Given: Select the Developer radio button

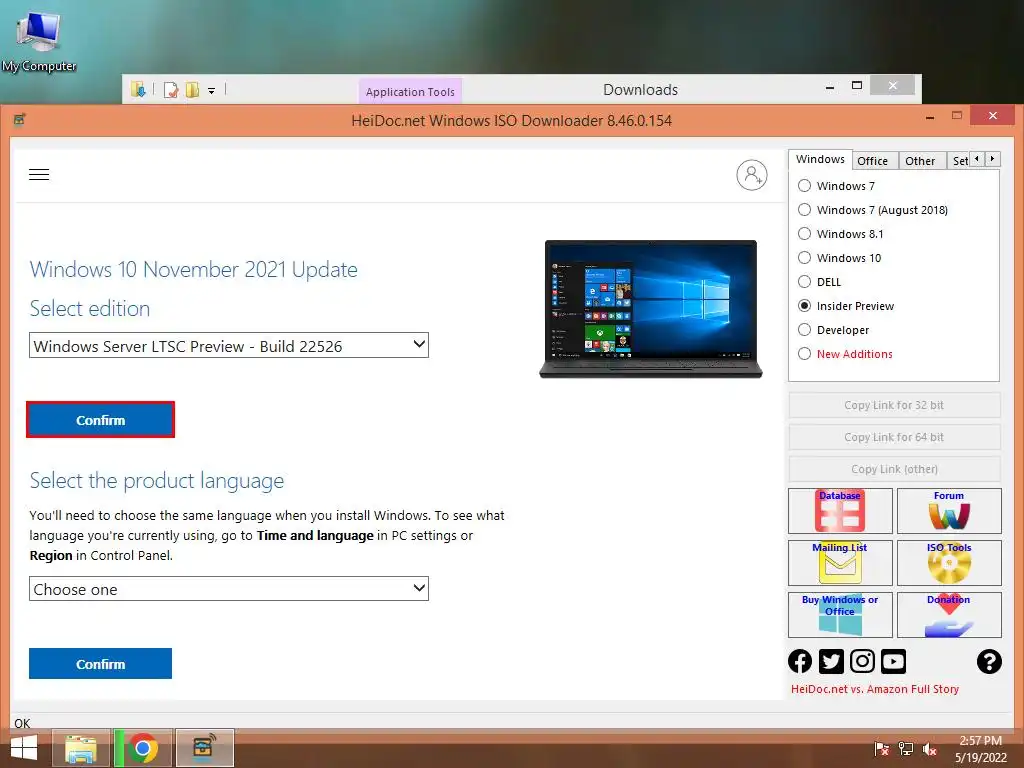Looking at the screenshot, I should (x=805, y=330).
